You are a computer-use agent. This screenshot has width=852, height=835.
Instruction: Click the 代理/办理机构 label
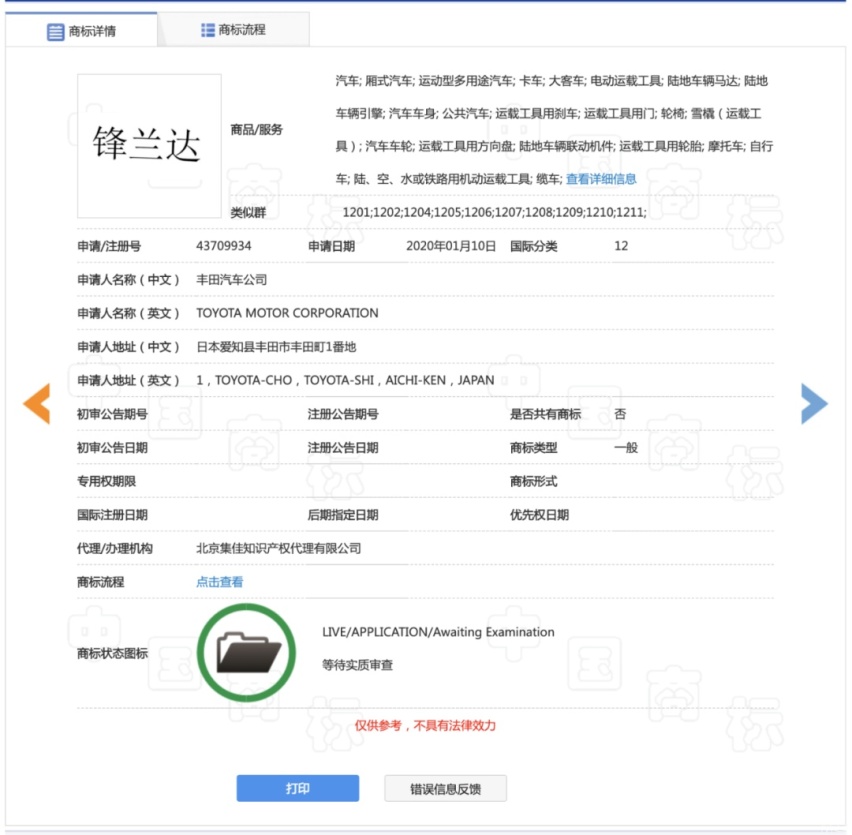pyautogui.click(x=115, y=548)
